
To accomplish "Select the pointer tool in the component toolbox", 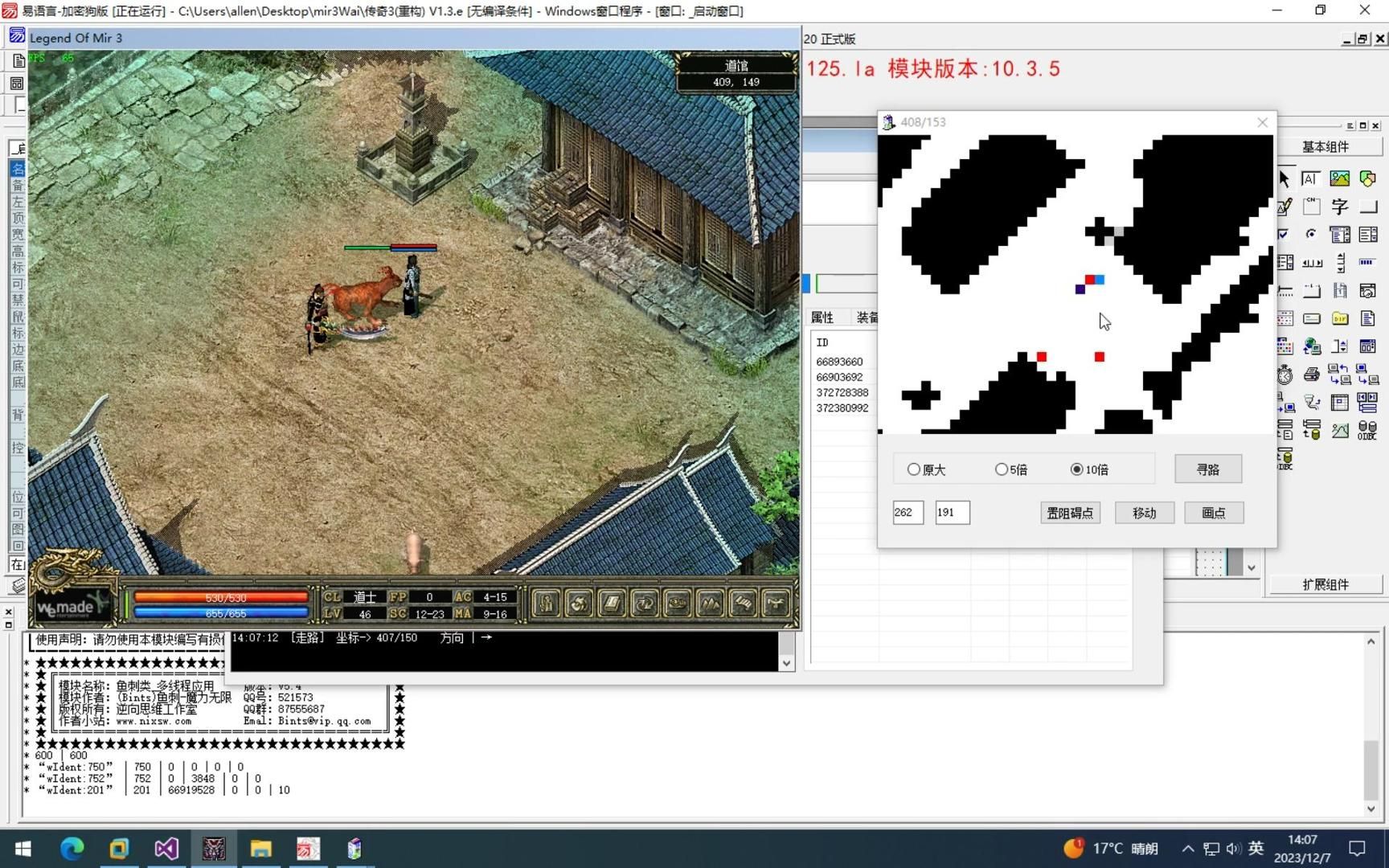I will (1285, 178).
